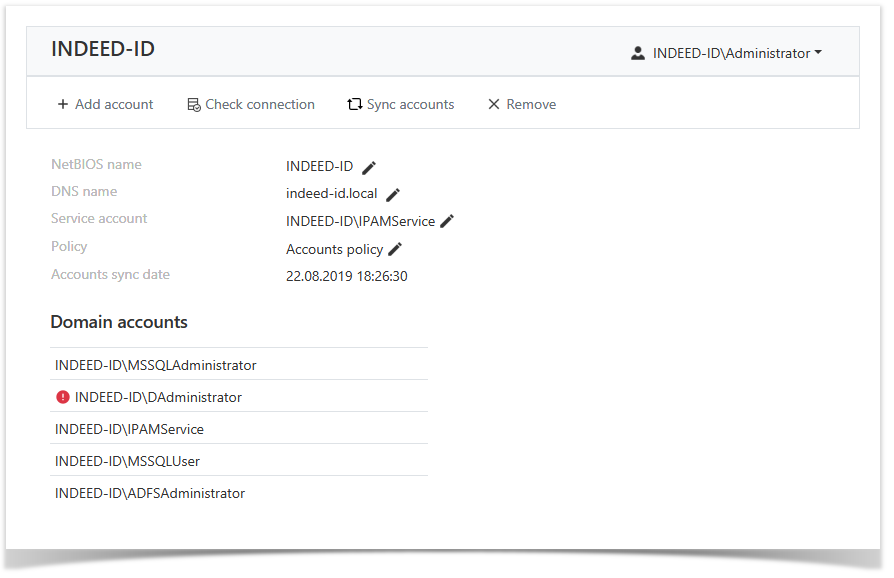Click the user avatar icon in header
This screenshot has width=894, height=578.
(638, 53)
